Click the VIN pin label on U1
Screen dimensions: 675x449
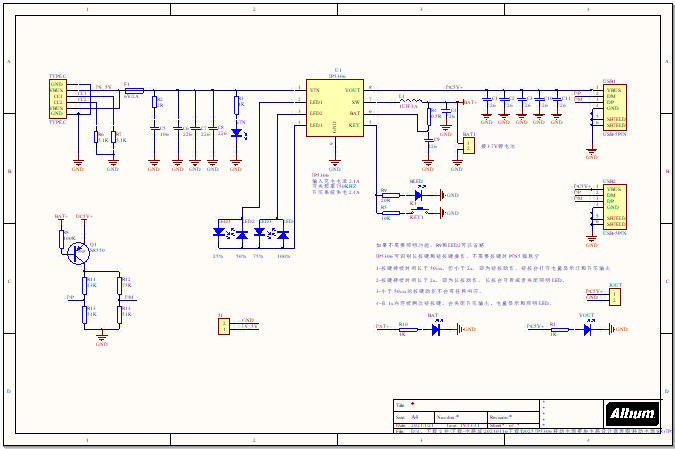click(x=315, y=90)
